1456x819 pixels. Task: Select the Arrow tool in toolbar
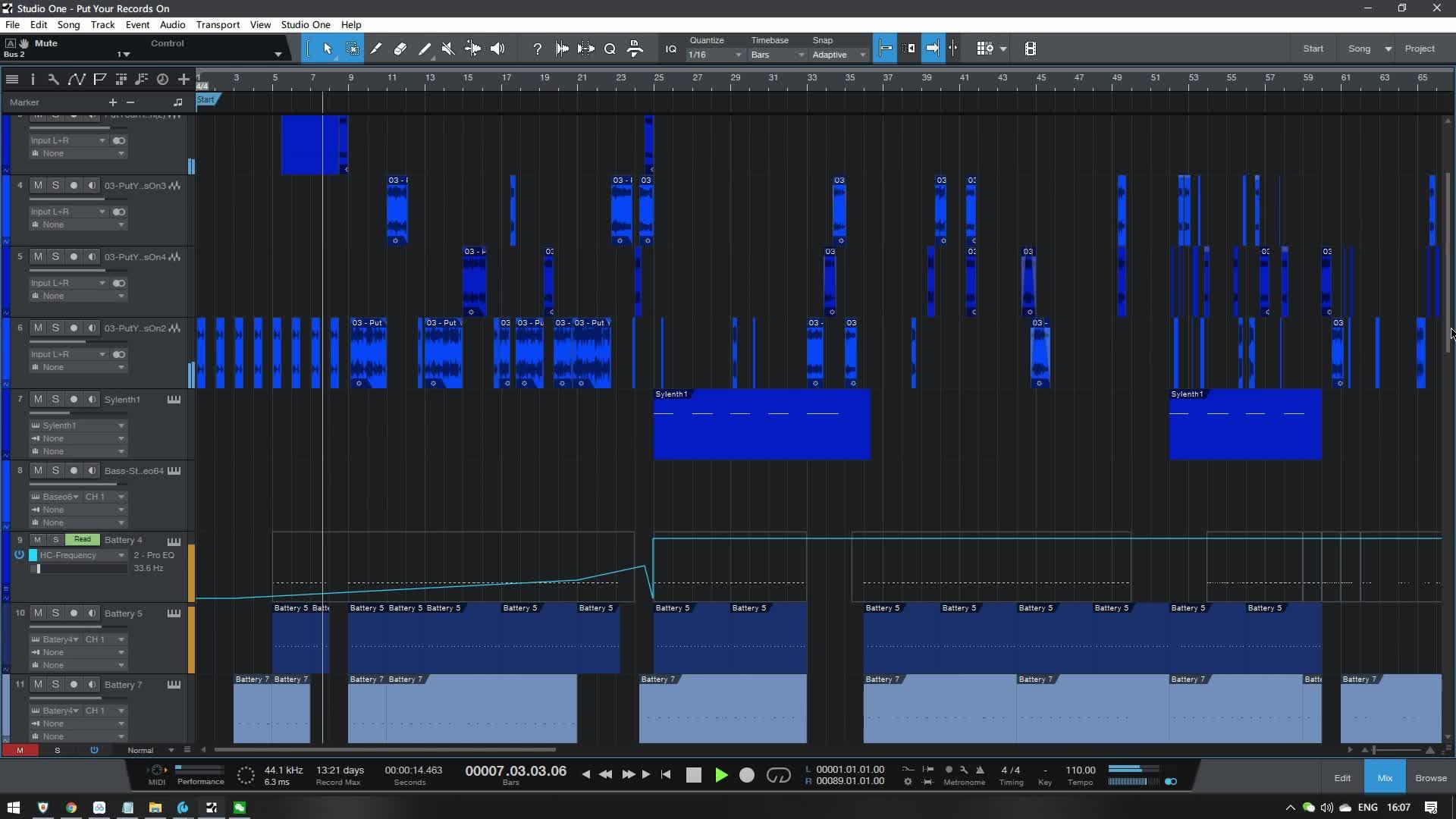pyautogui.click(x=328, y=49)
